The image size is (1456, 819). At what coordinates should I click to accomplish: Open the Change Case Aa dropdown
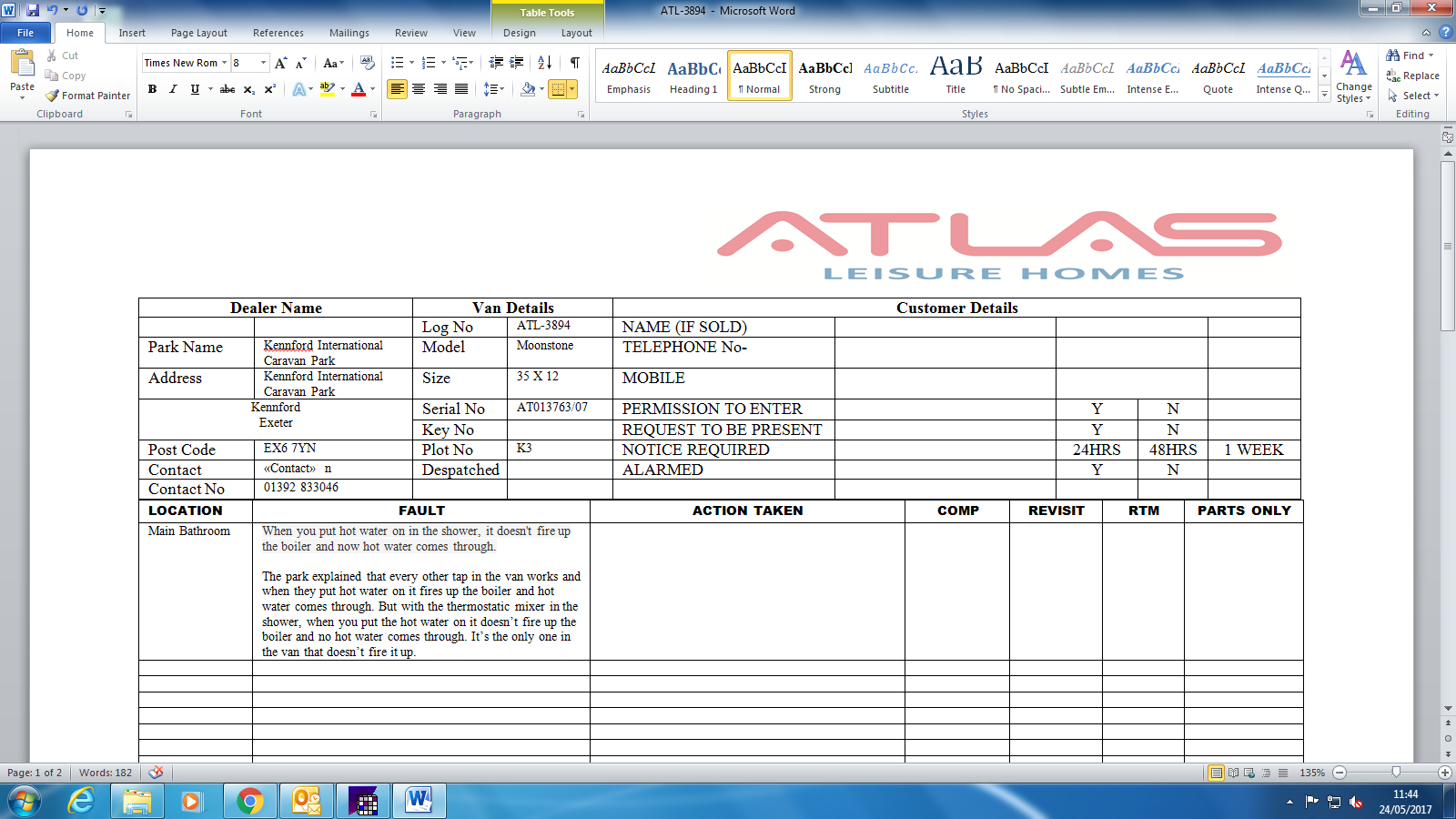pos(333,63)
